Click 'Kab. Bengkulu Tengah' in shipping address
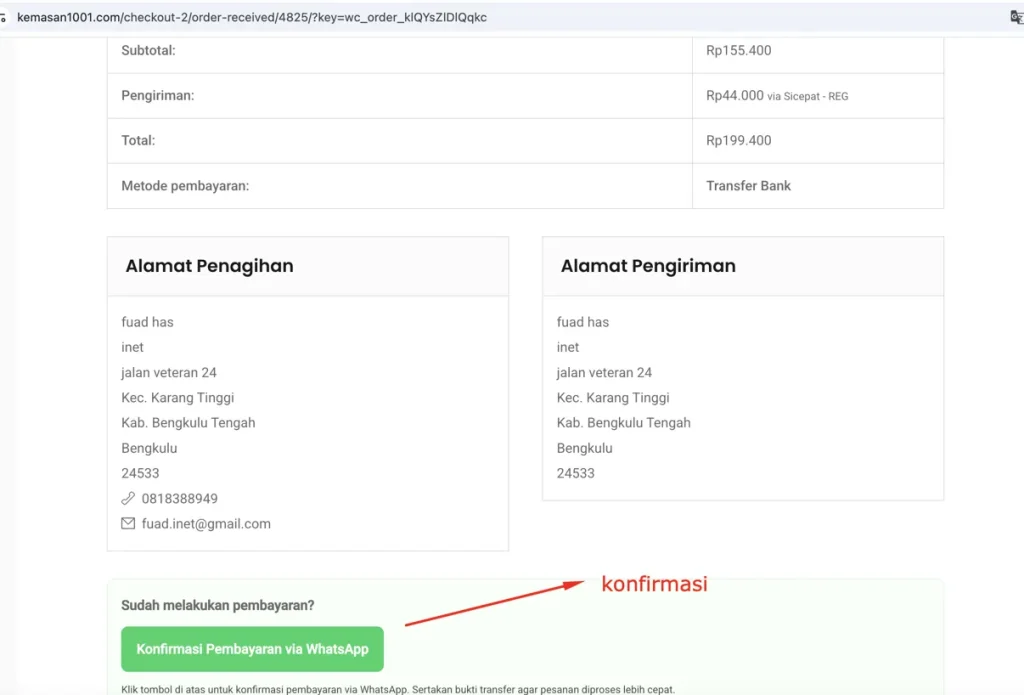1024x695 pixels. tap(623, 423)
